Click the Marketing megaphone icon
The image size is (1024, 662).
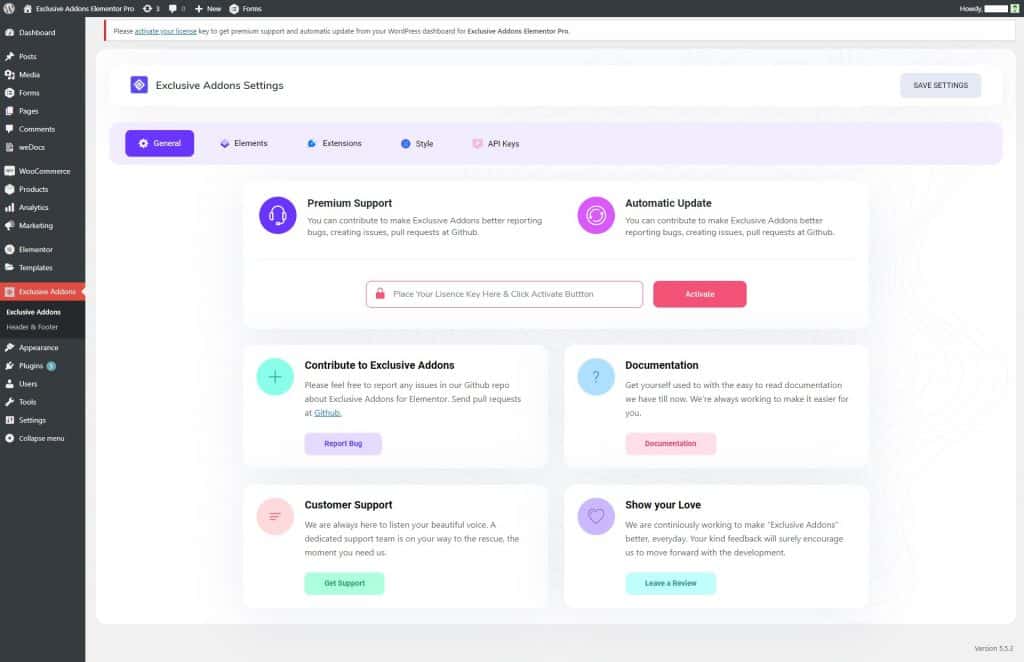(9, 226)
